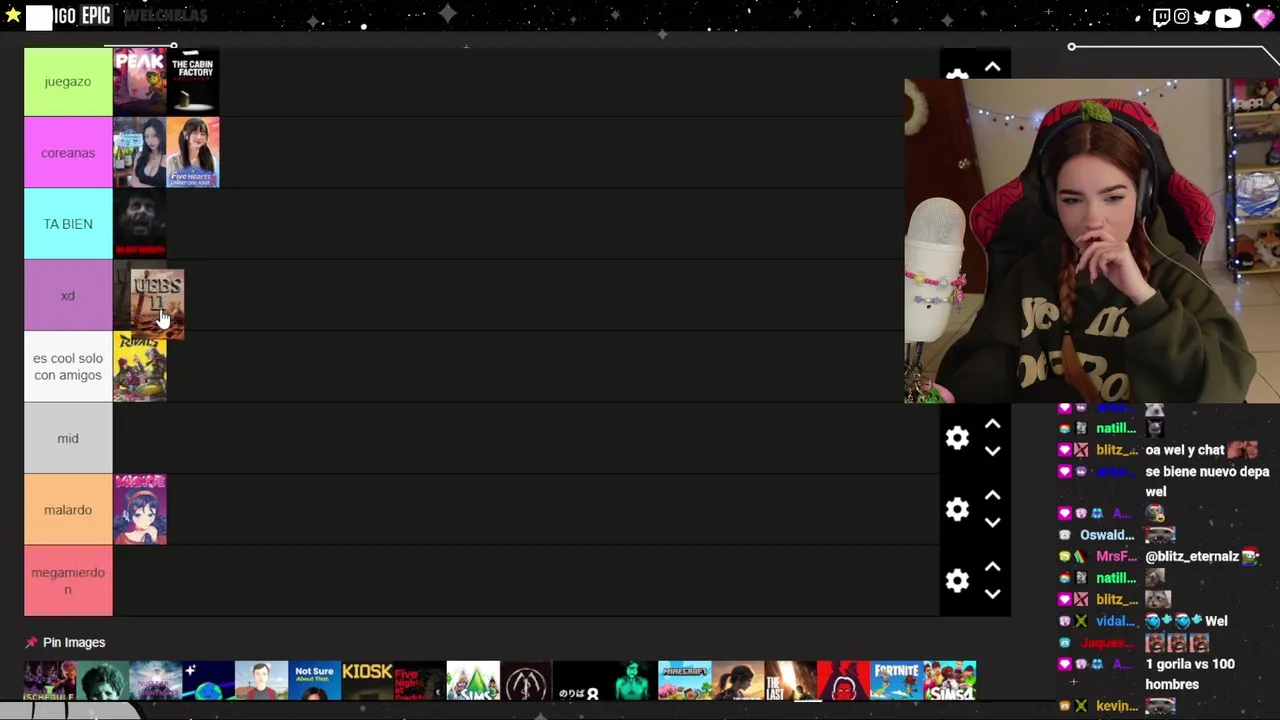Click the 'es cool solo con amigos' label
The image size is (1280, 720).
68,367
